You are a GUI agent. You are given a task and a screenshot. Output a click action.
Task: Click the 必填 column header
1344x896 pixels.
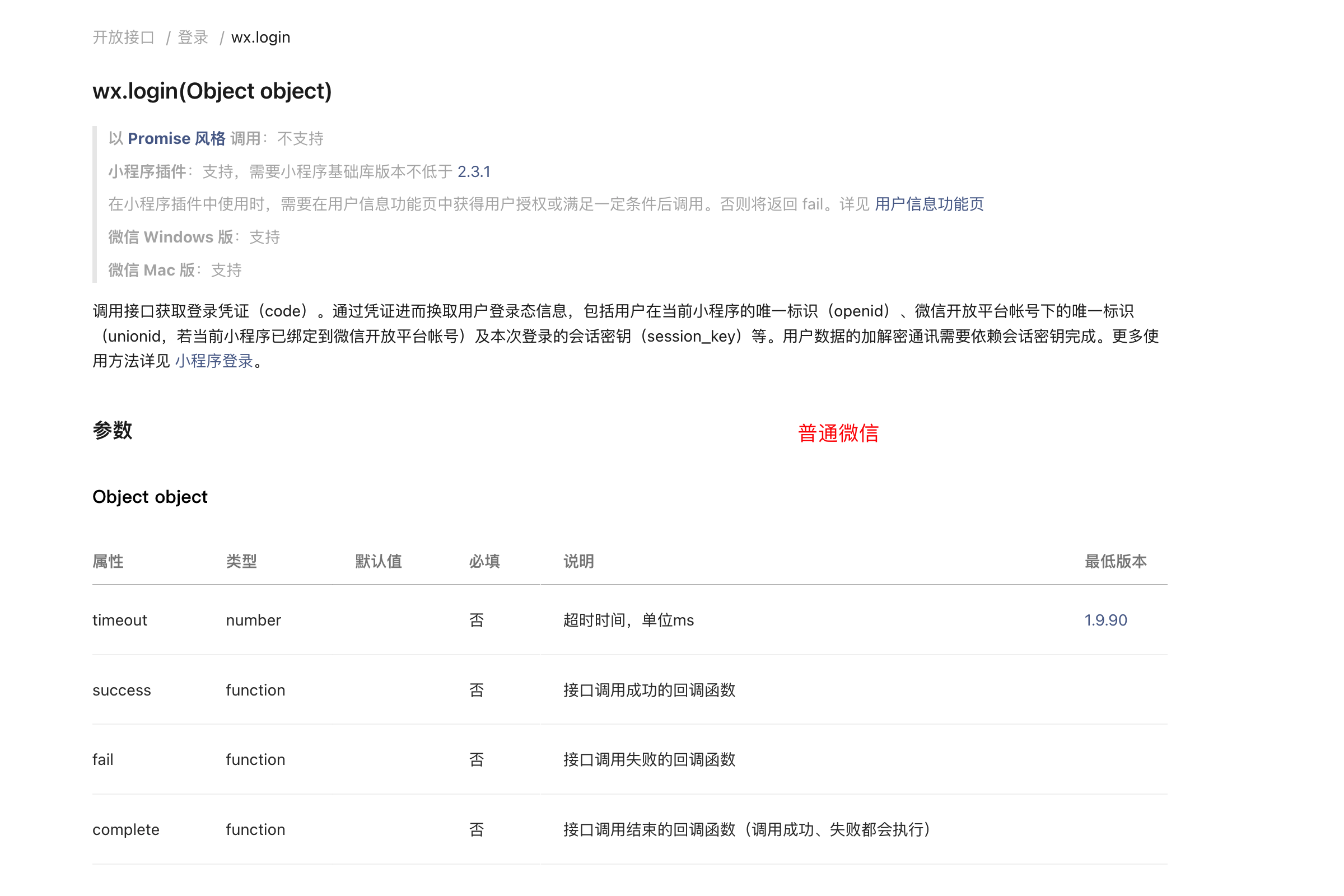tap(484, 562)
